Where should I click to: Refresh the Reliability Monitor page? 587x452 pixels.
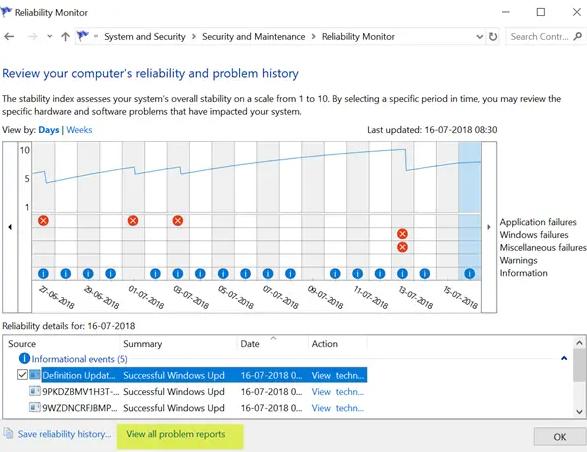pos(493,37)
